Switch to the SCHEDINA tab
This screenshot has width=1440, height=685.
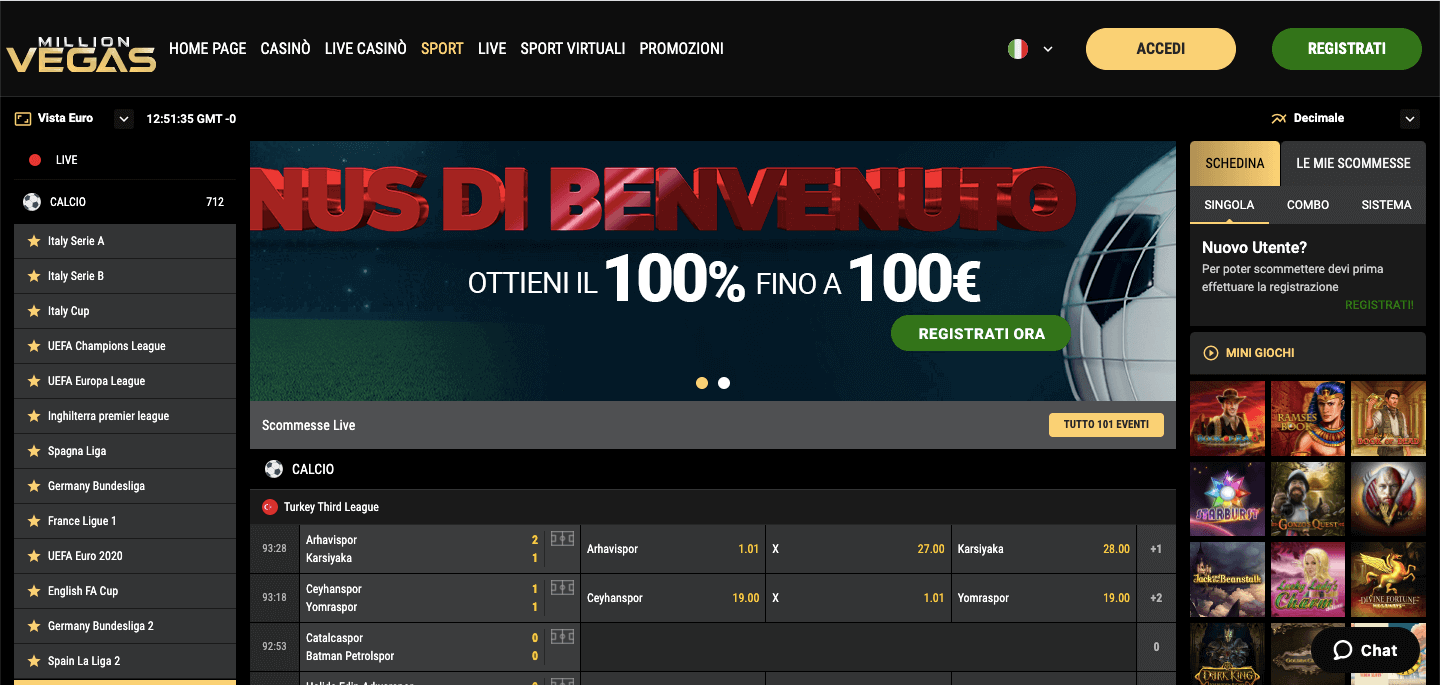pyautogui.click(x=1235, y=163)
